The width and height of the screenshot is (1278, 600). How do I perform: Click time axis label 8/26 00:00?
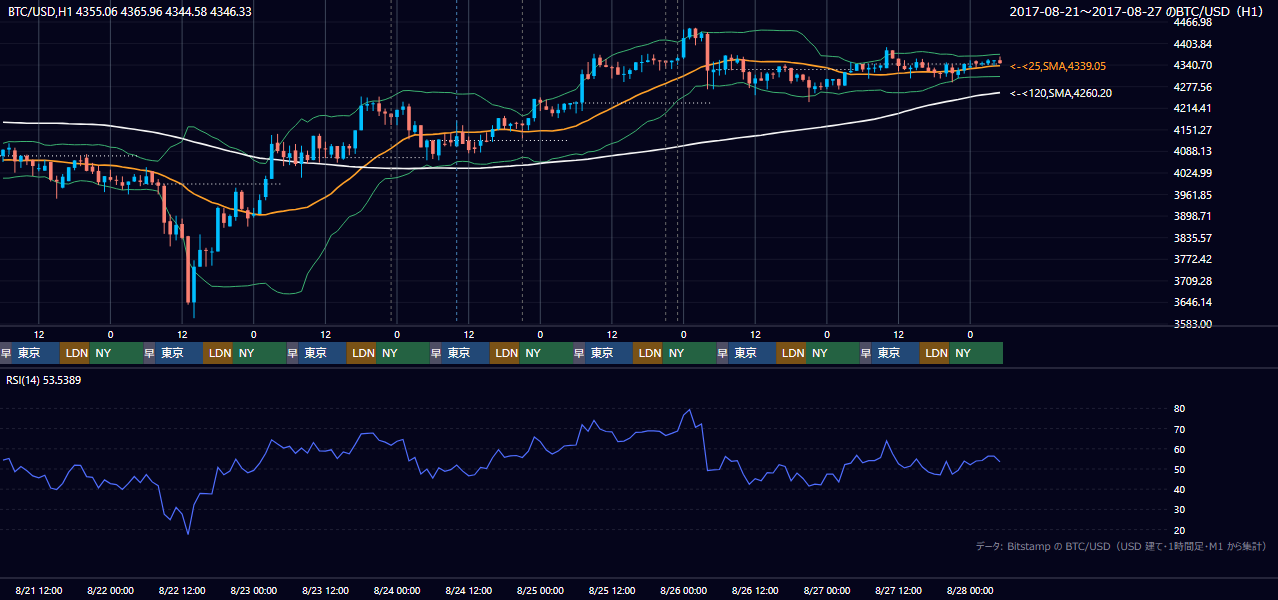pyautogui.click(x=684, y=590)
